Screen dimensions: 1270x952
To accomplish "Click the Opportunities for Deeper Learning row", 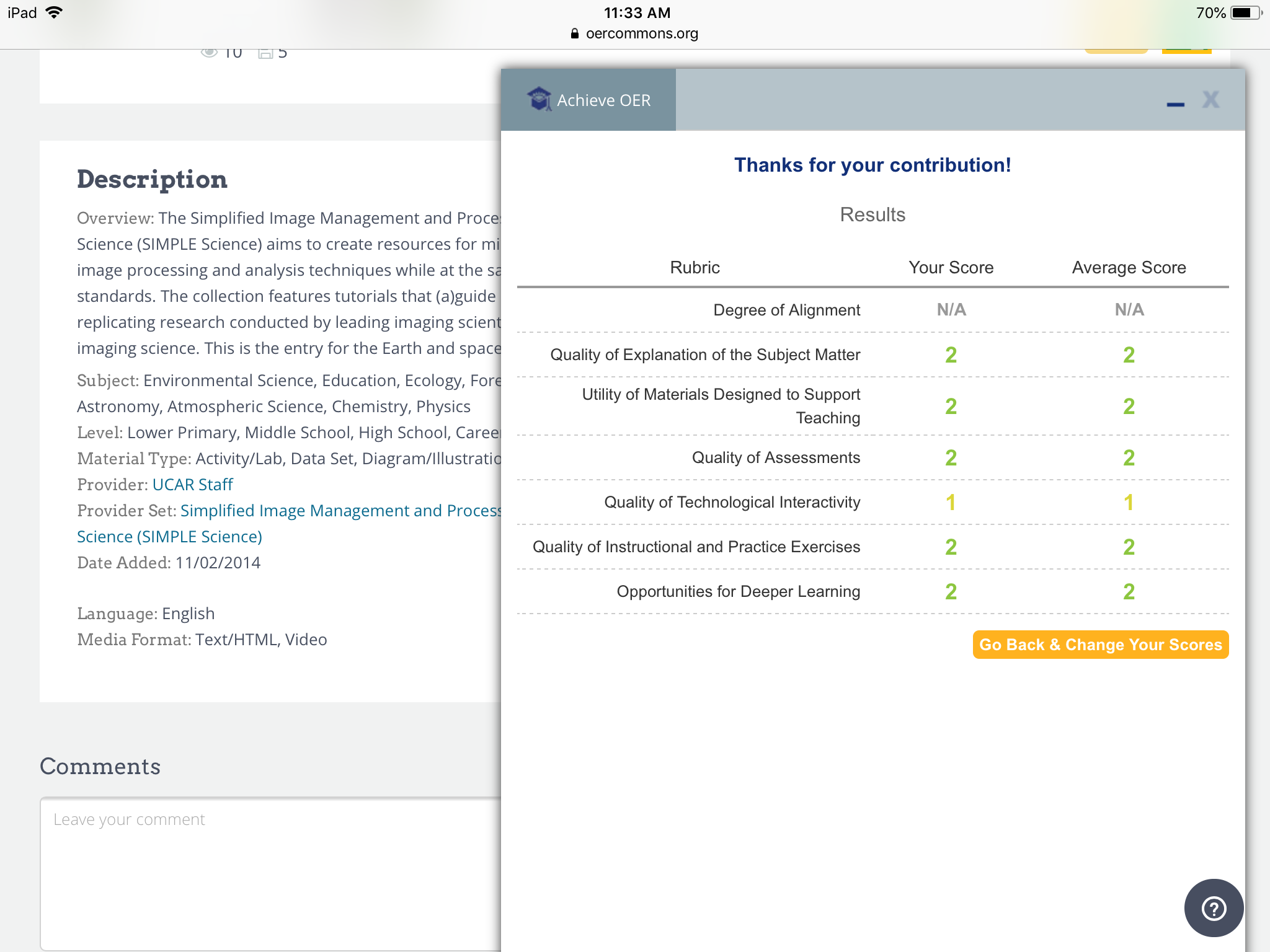I will [738, 592].
